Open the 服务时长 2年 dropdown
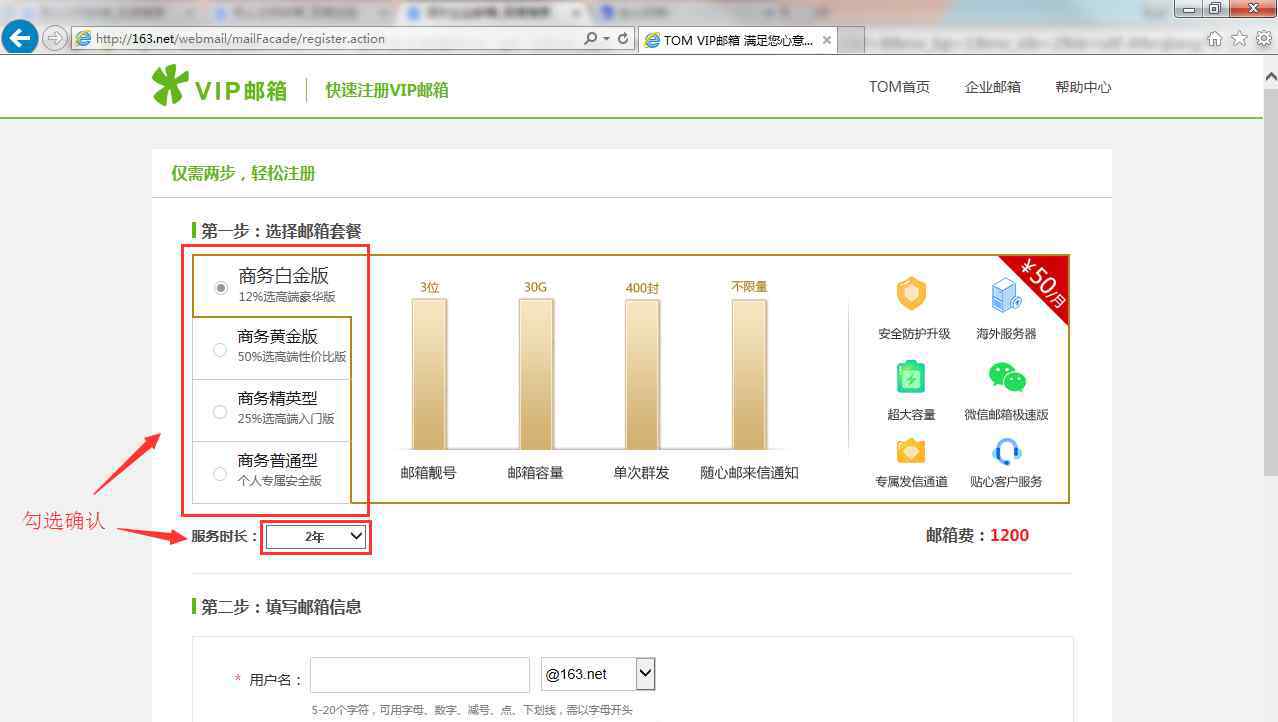This screenshot has width=1278, height=722. pos(315,537)
